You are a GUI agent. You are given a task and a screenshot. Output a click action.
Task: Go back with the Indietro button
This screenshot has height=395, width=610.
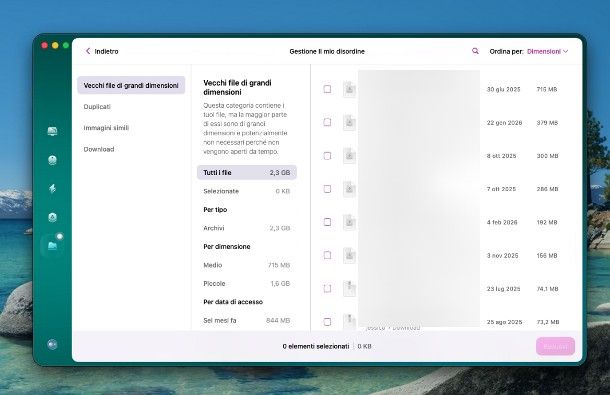coord(102,51)
